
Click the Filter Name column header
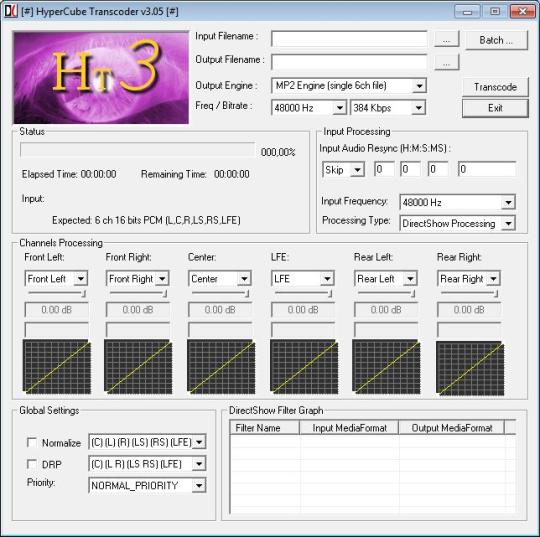[x=264, y=427]
